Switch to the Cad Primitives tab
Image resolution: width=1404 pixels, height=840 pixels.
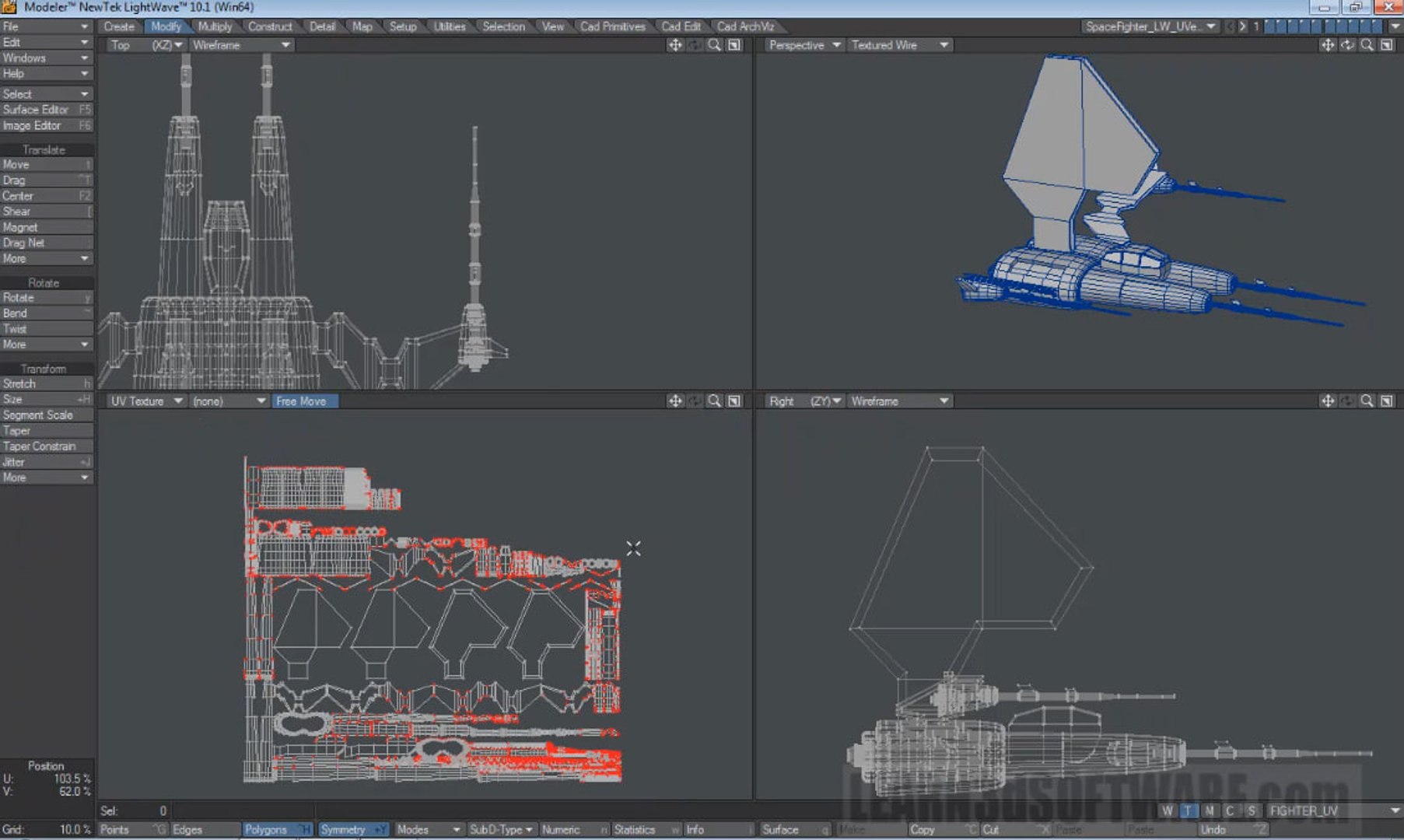613,26
